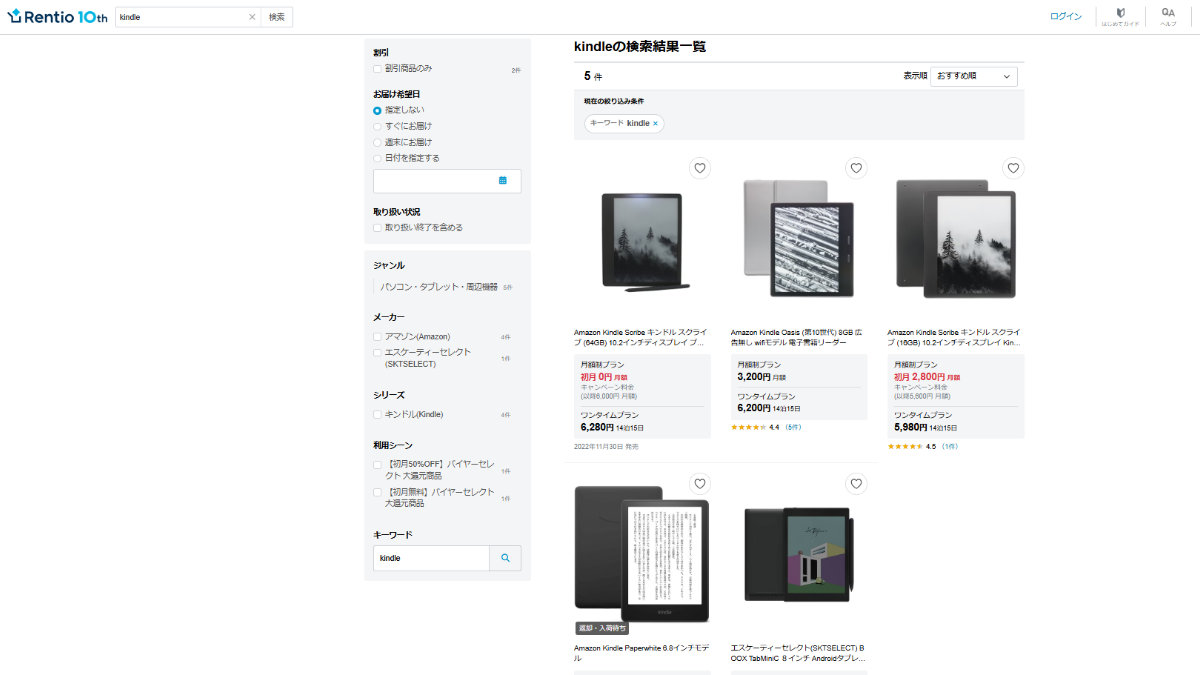Favorite the Kindle Scribe 16GB with heart
This screenshot has height=675, width=1200.
point(1013,168)
